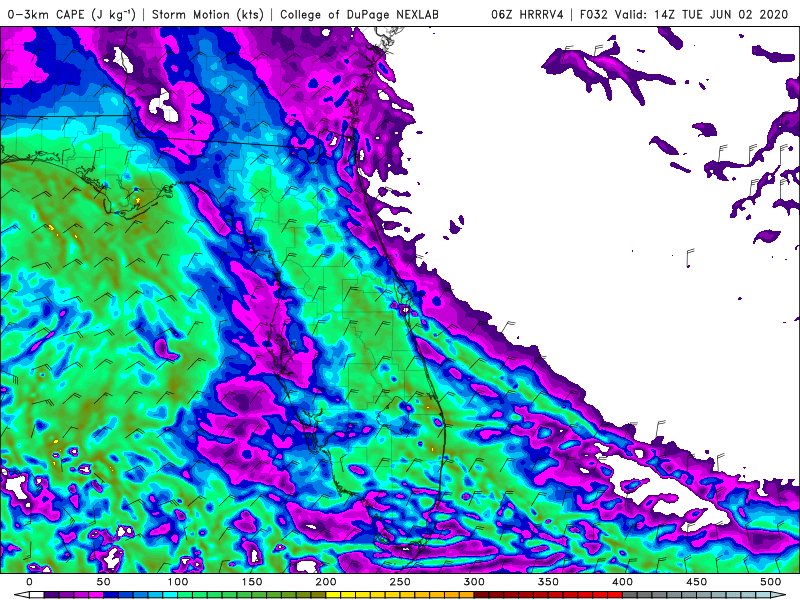Click the right arrow end of color bar
This screenshot has height=600, width=800.
click(778, 595)
